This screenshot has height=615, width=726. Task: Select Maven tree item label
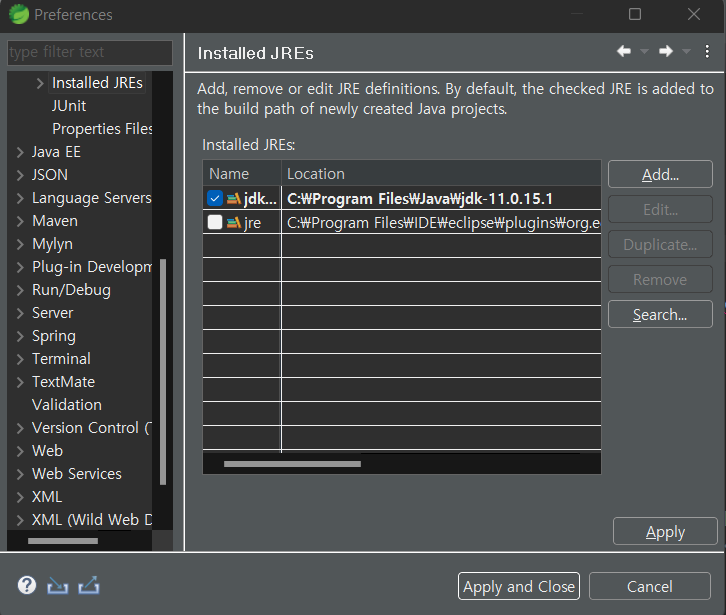[55, 221]
